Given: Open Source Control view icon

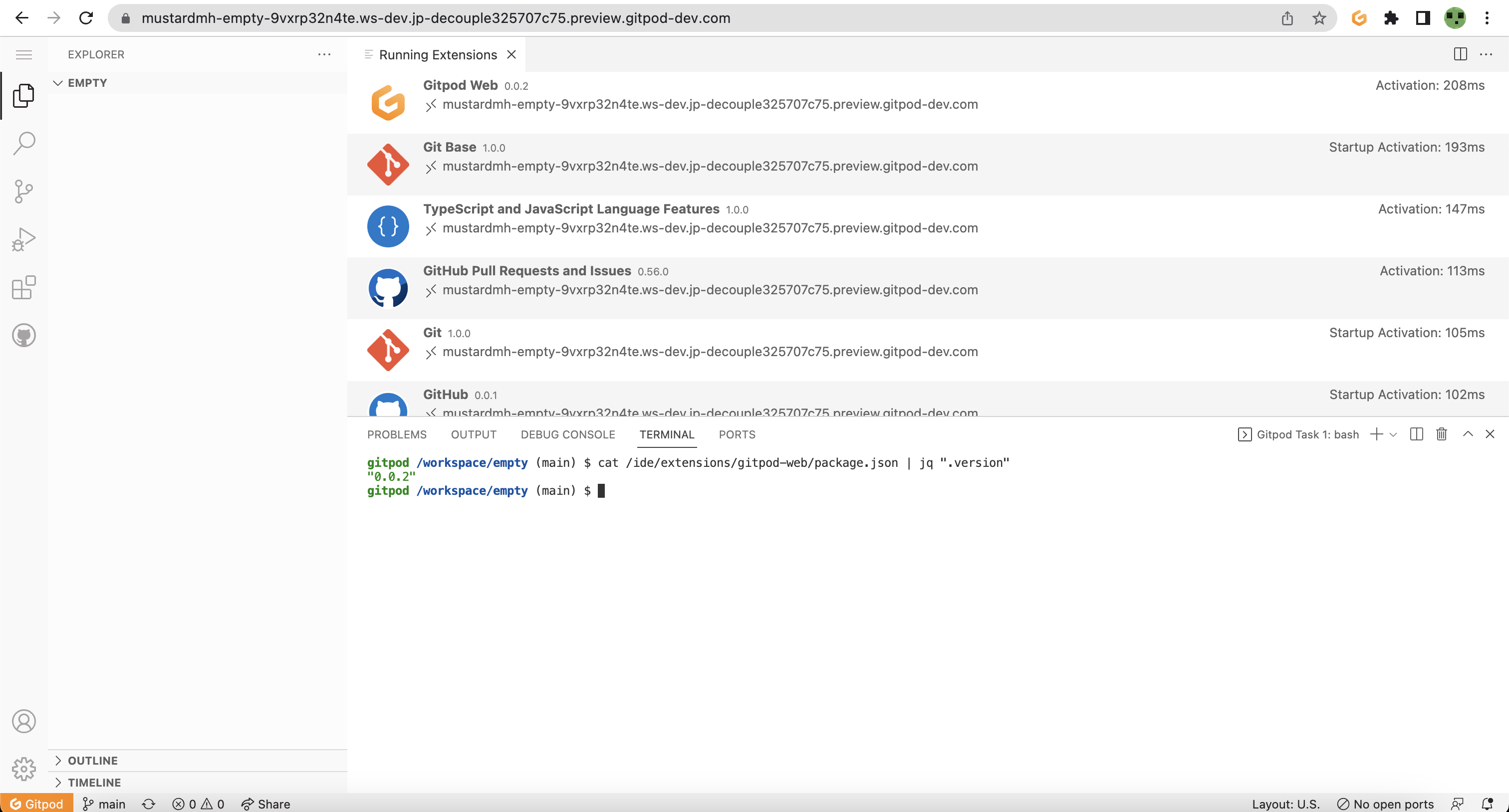Looking at the screenshot, I should coord(24,192).
